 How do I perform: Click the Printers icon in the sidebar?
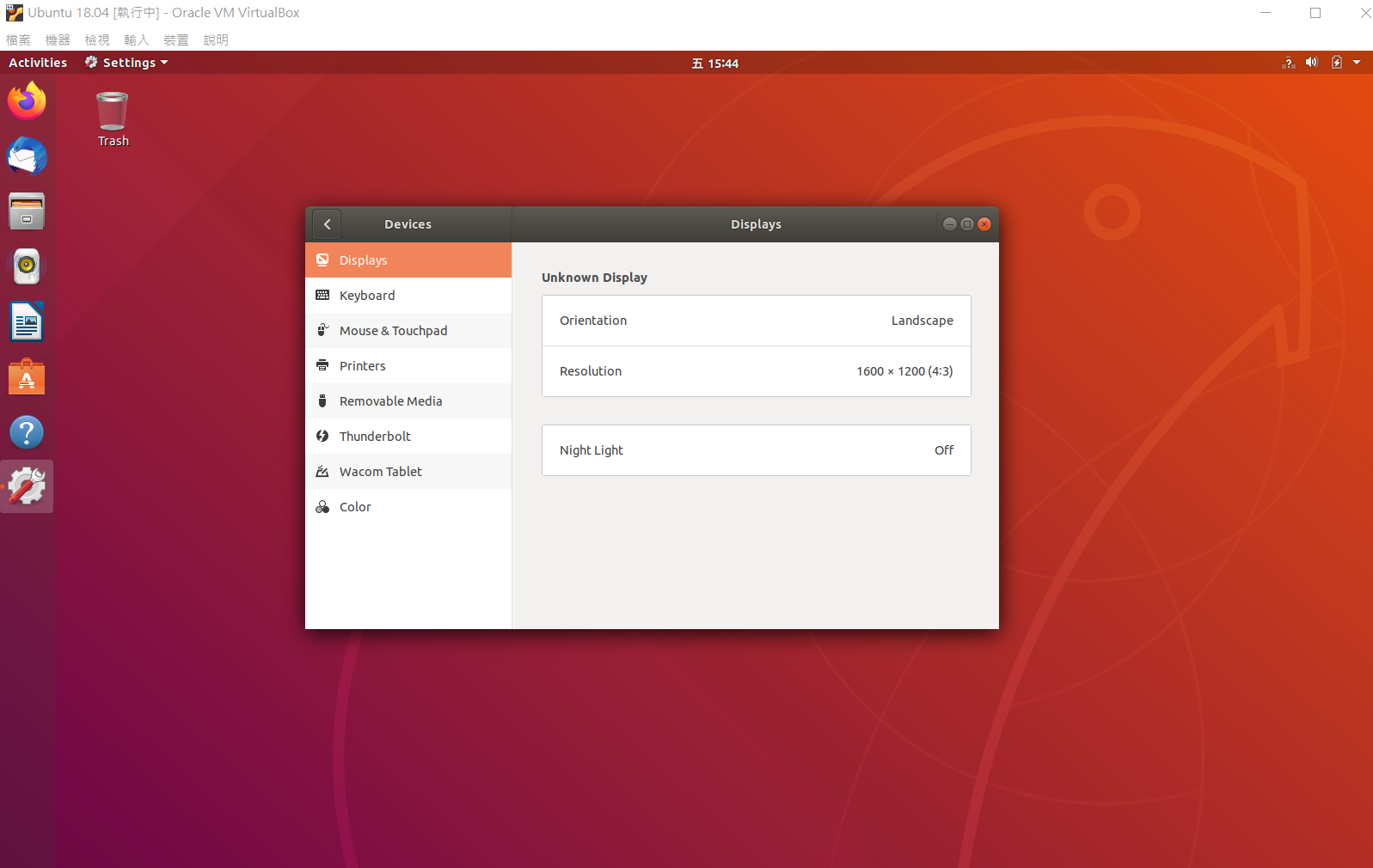[x=322, y=365]
